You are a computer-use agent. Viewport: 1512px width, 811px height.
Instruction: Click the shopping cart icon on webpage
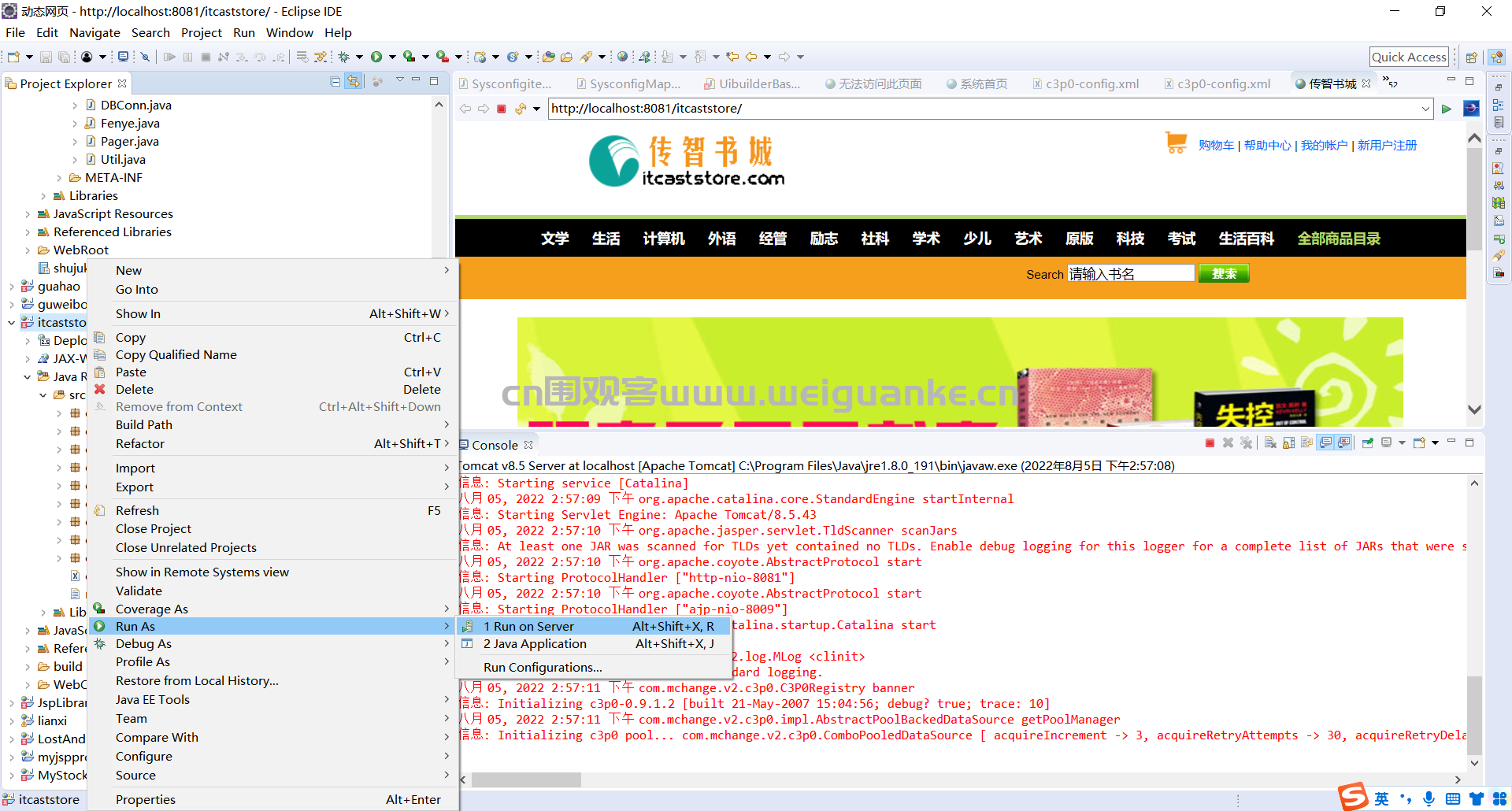point(1177,143)
